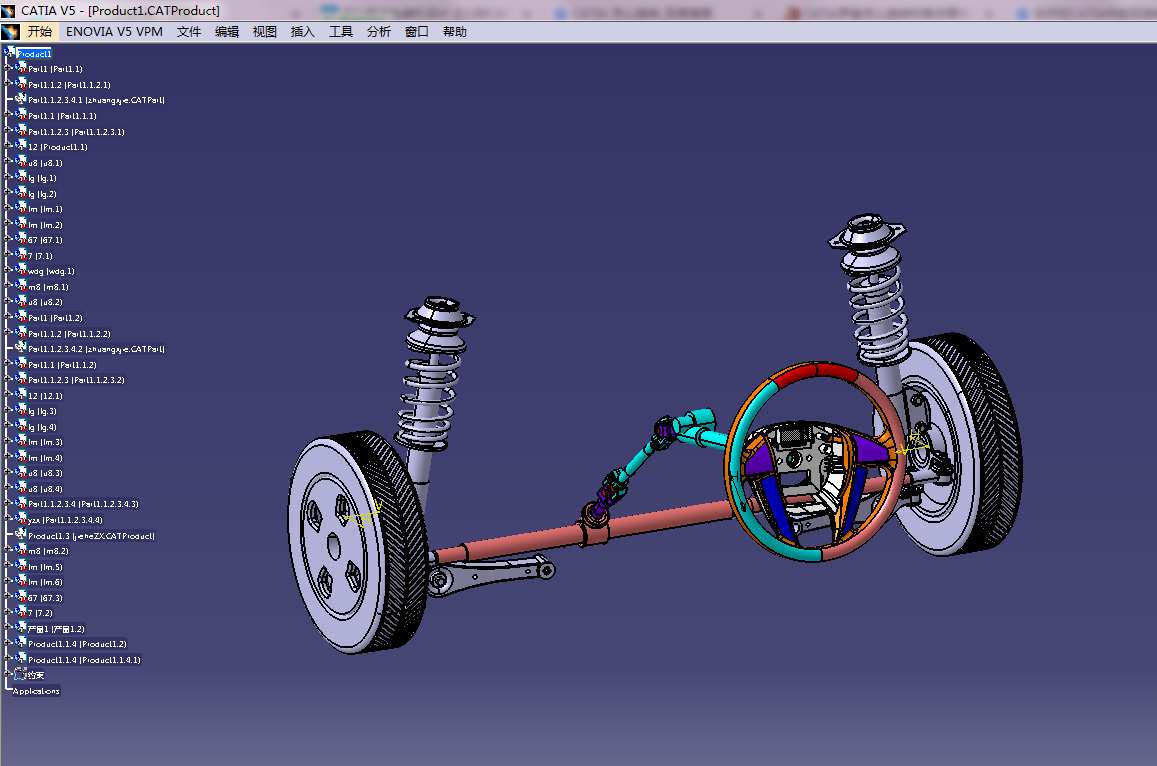
Task: Expand the lm (lm.3) node
Action: click(7, 441)
